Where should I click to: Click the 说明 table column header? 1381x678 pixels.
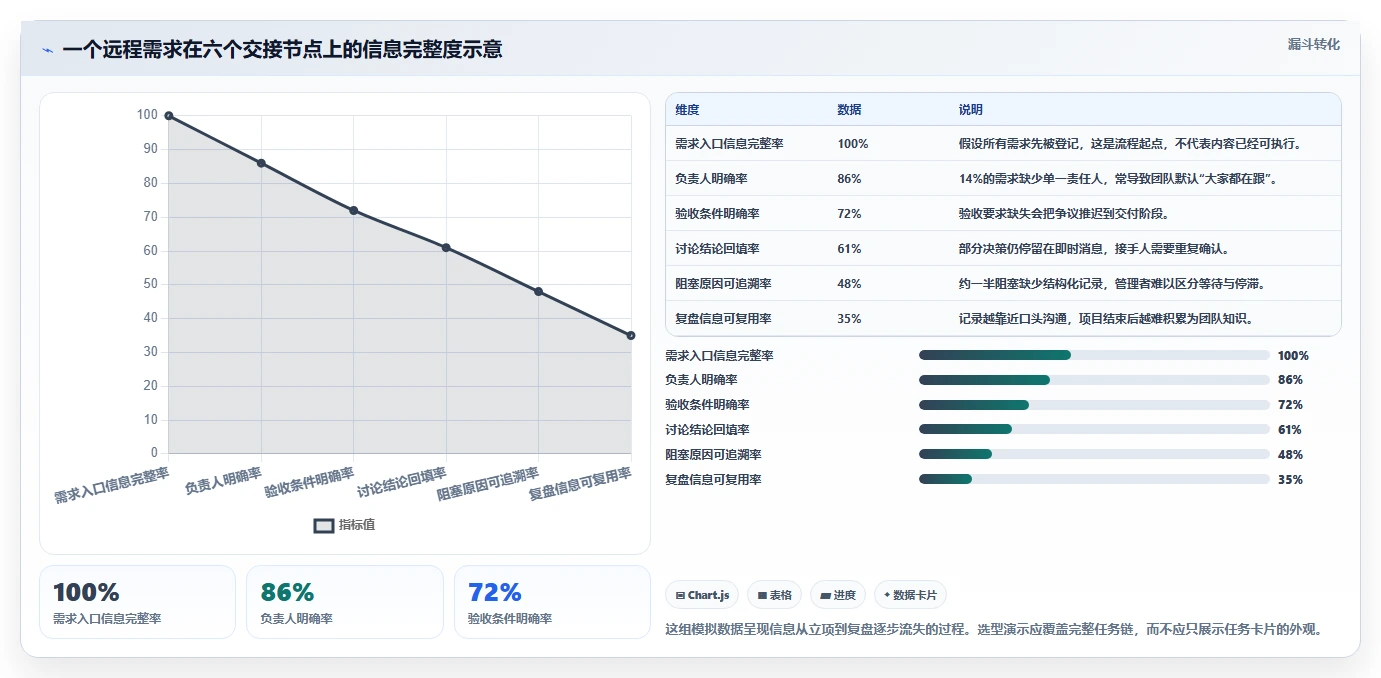click(970, 110)
